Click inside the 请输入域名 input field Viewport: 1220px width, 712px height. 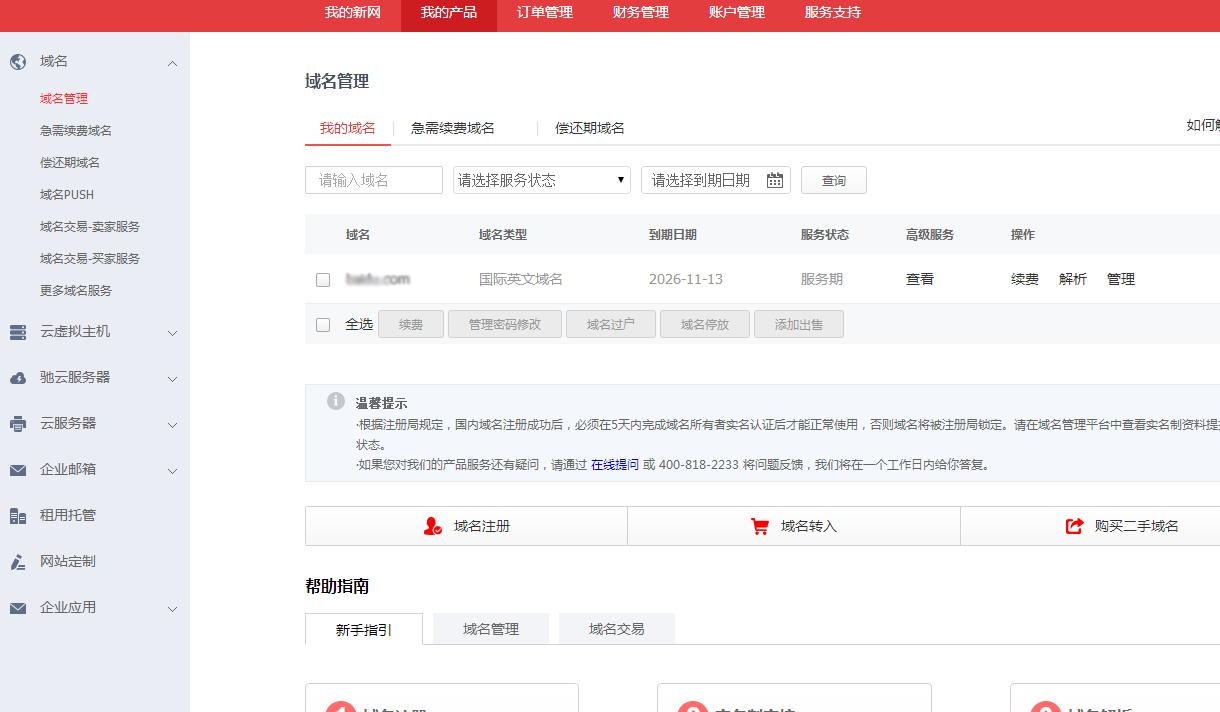pos(373,180)
